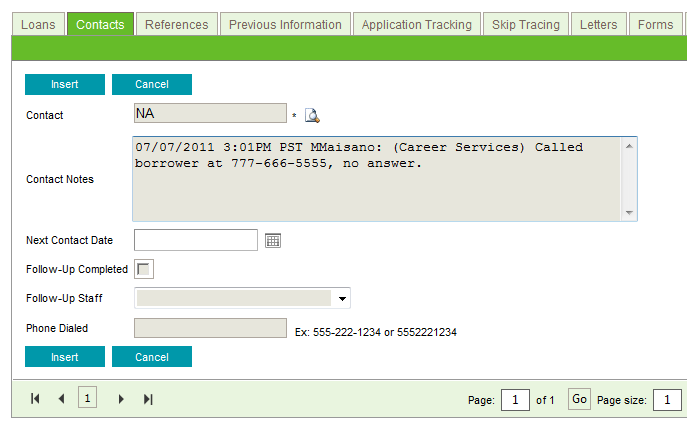Toggle the Follow-Up Completed checkbox
687x422 pixels.
pyautogui.click(x=144, y=269)
